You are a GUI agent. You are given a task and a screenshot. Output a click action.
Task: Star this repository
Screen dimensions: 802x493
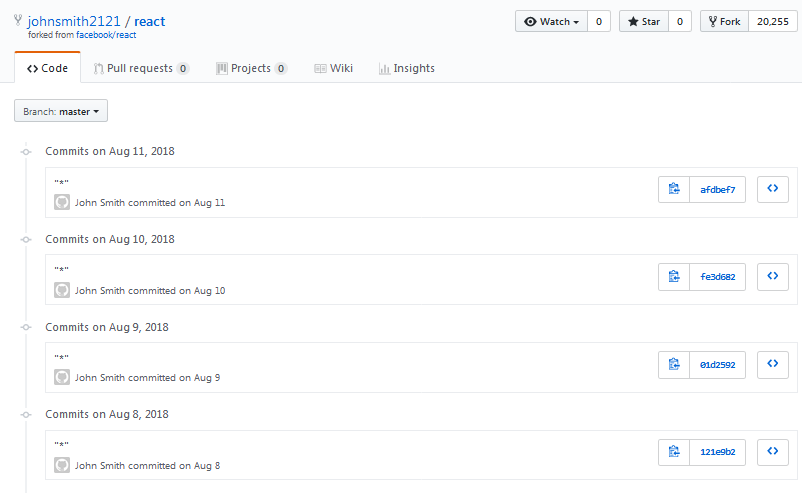(x=644, y=21)
